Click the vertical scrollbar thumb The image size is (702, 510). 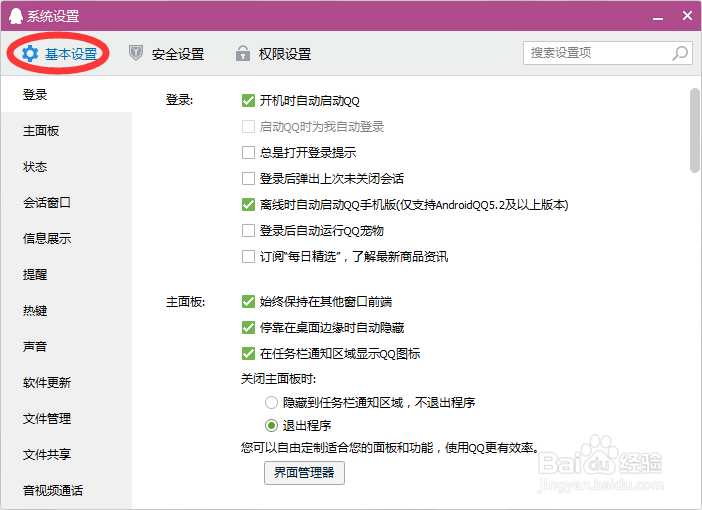coord(695,130)
